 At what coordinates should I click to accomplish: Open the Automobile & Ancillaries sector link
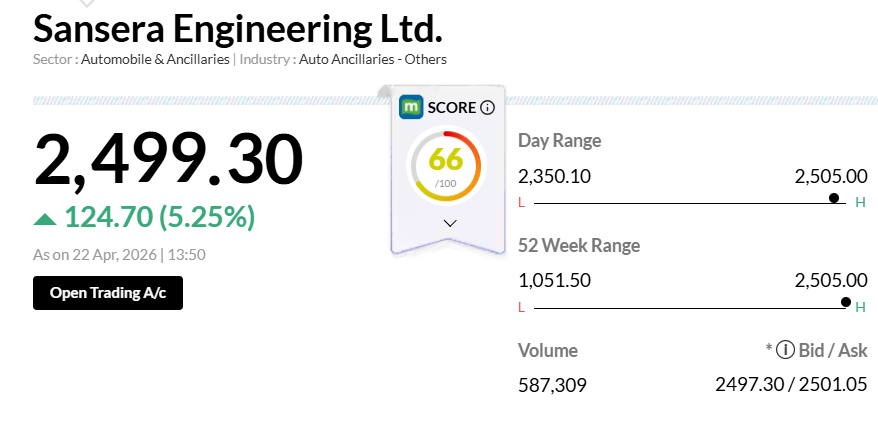click(x=155, y=59)
